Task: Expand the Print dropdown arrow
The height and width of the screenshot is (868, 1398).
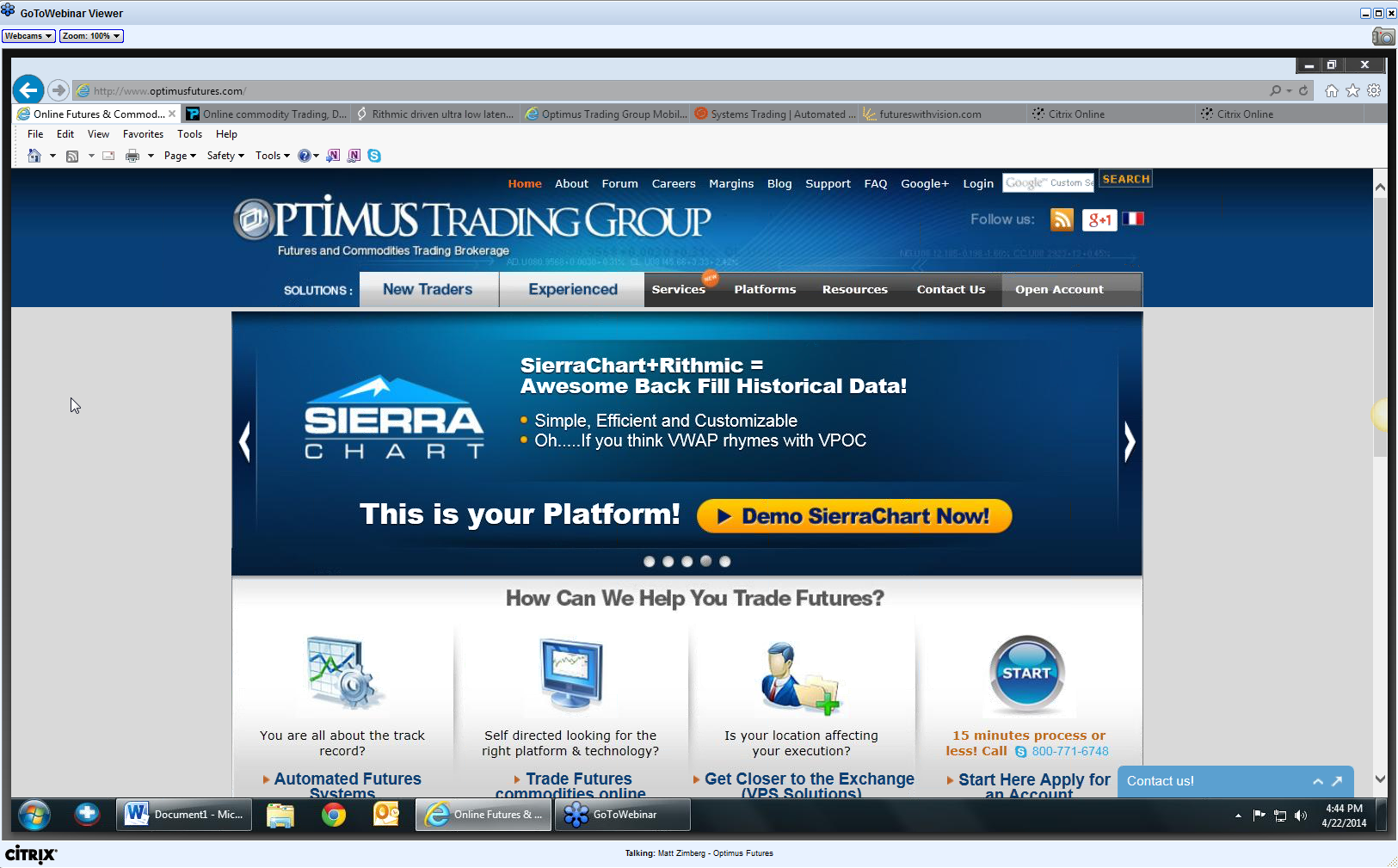Action: [151, 156]
